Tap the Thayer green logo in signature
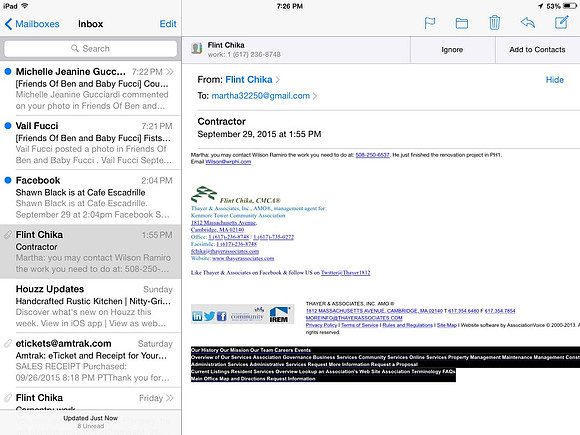 click(x=204, y=195)
